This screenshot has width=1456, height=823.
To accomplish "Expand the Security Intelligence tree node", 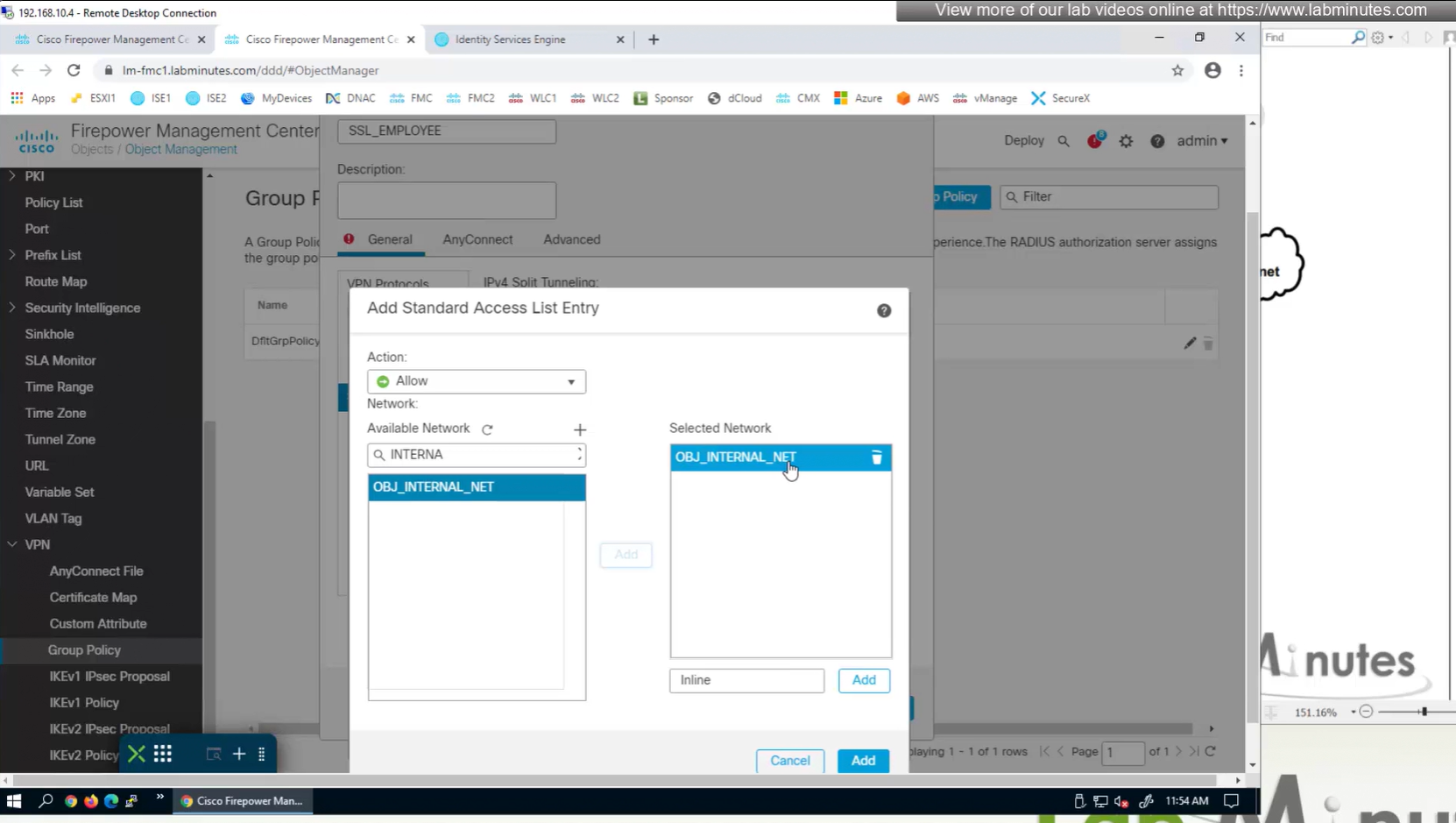I will tap(12, 308).
